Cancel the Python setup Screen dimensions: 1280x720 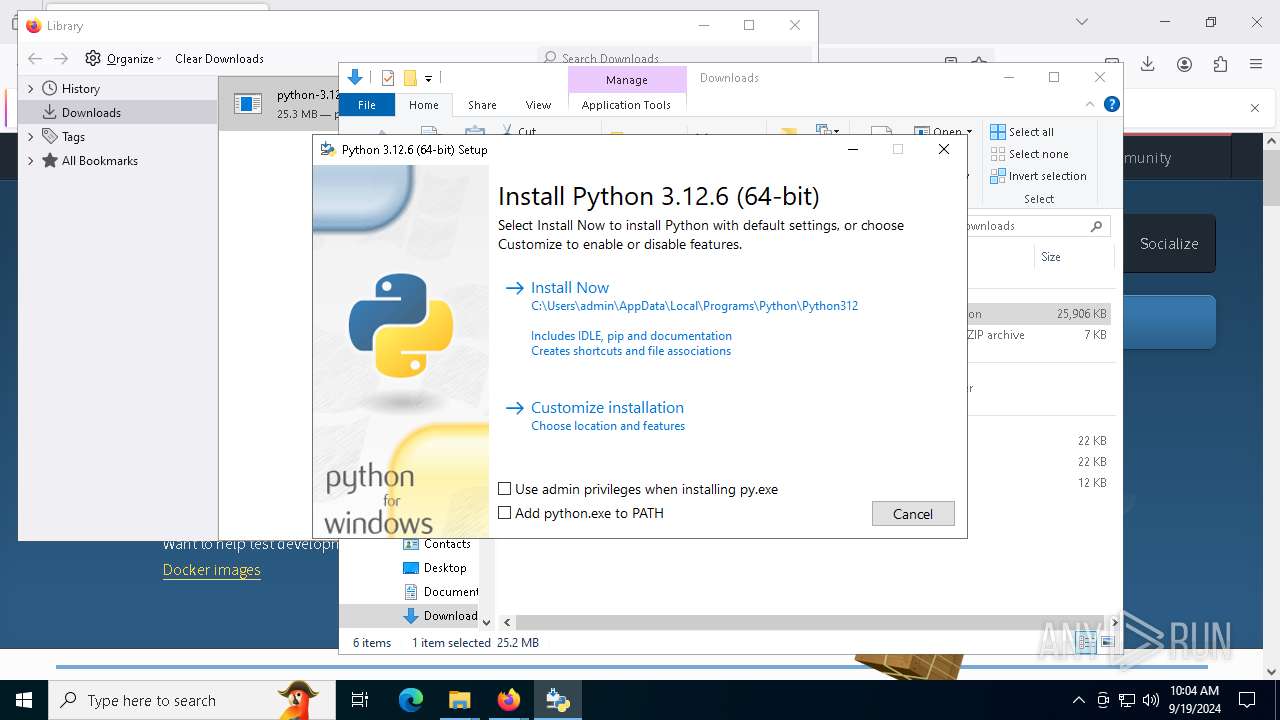[913, 513]
